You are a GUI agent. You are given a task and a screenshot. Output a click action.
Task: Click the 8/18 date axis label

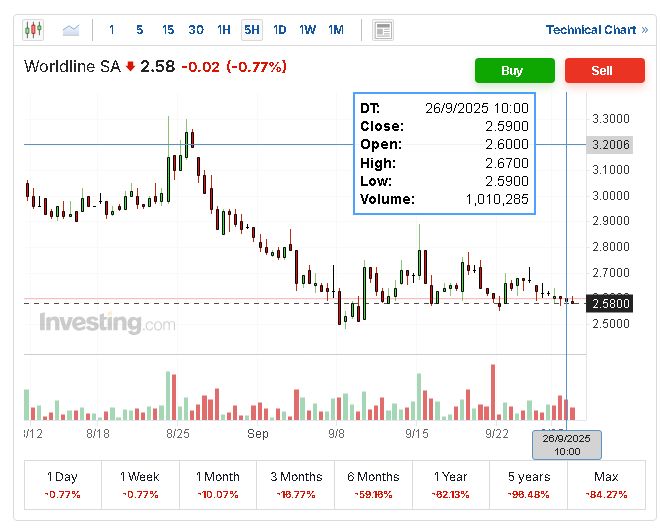98,433
